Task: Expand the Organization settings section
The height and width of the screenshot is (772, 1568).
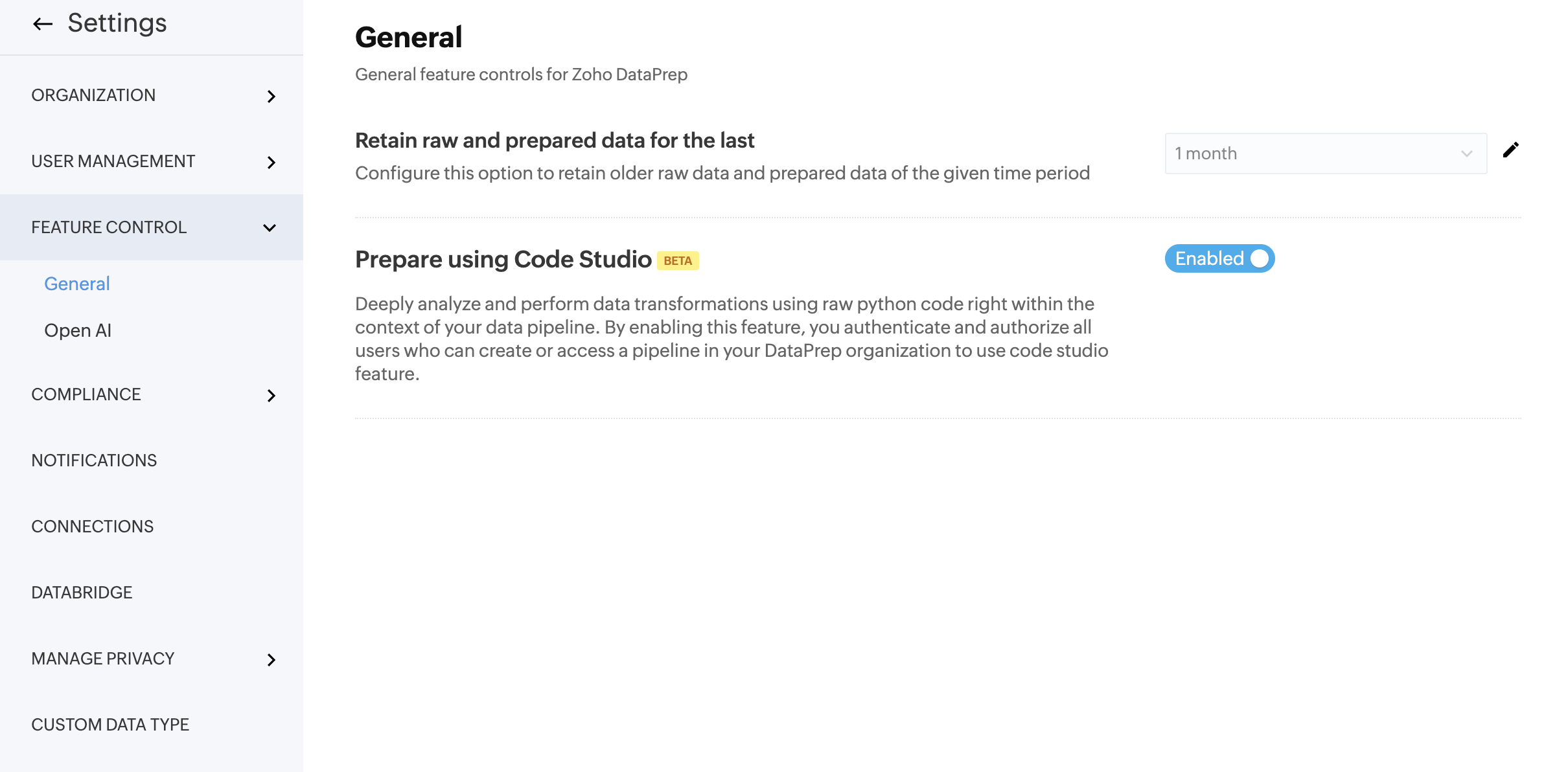Action: 93,95
